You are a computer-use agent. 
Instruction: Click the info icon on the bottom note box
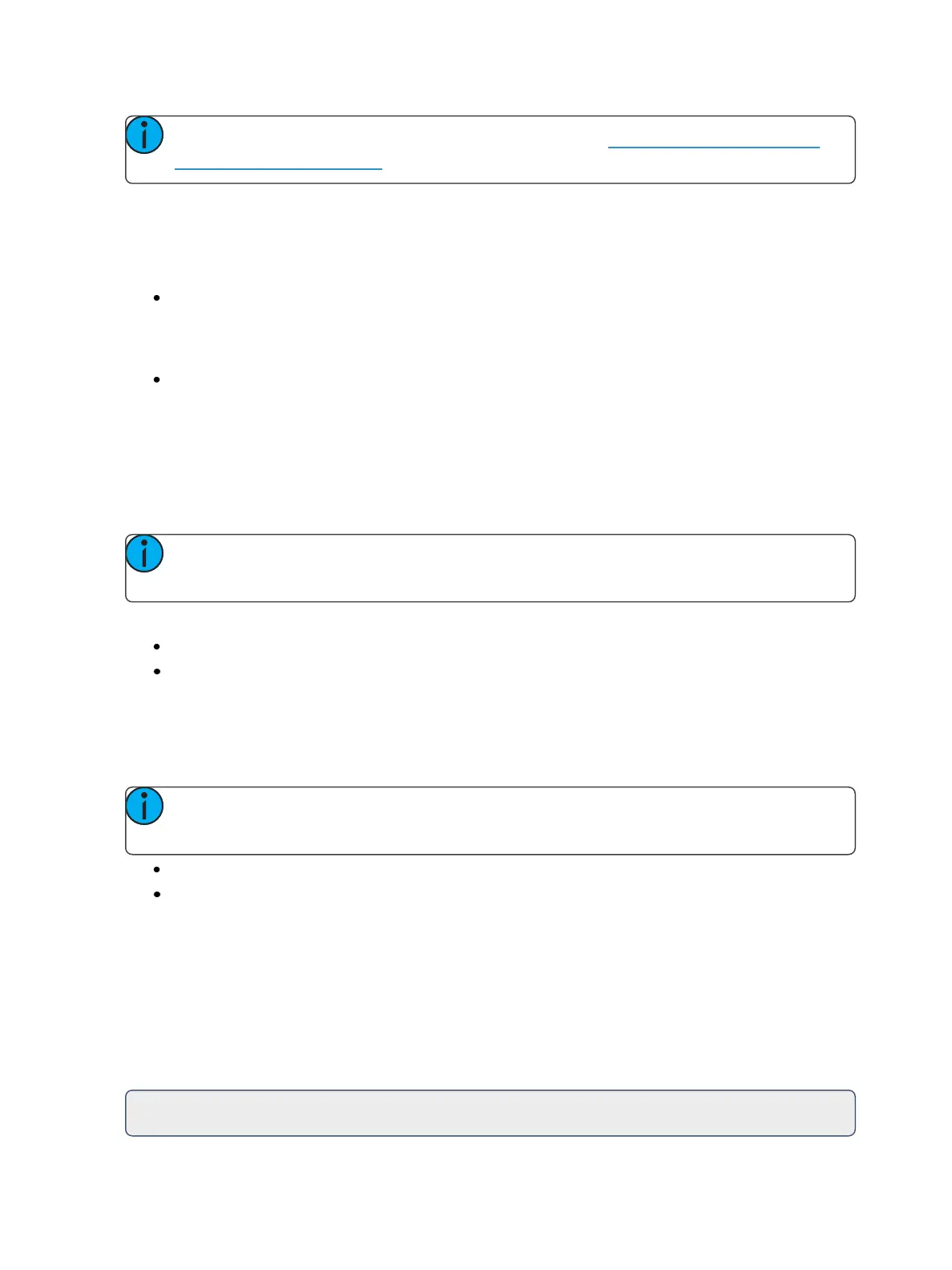pos(145,806)
